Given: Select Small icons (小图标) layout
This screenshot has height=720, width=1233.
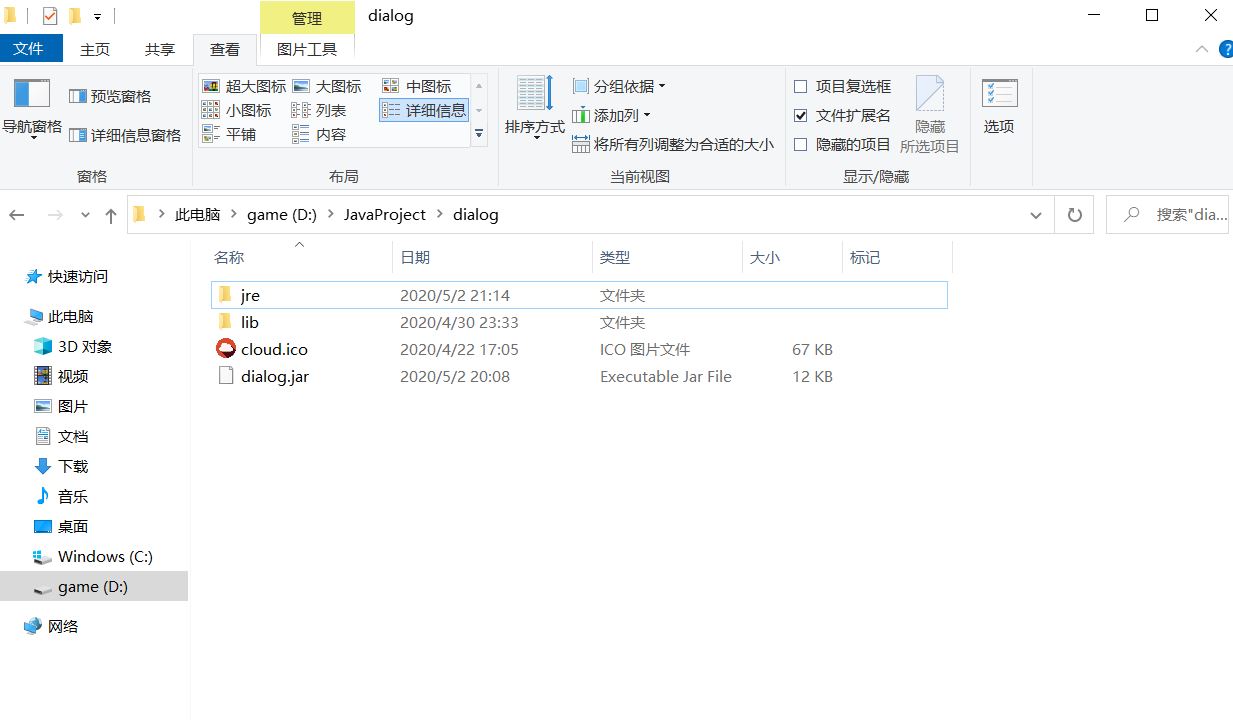Looking at the screenshot, I should pos(236,110).
